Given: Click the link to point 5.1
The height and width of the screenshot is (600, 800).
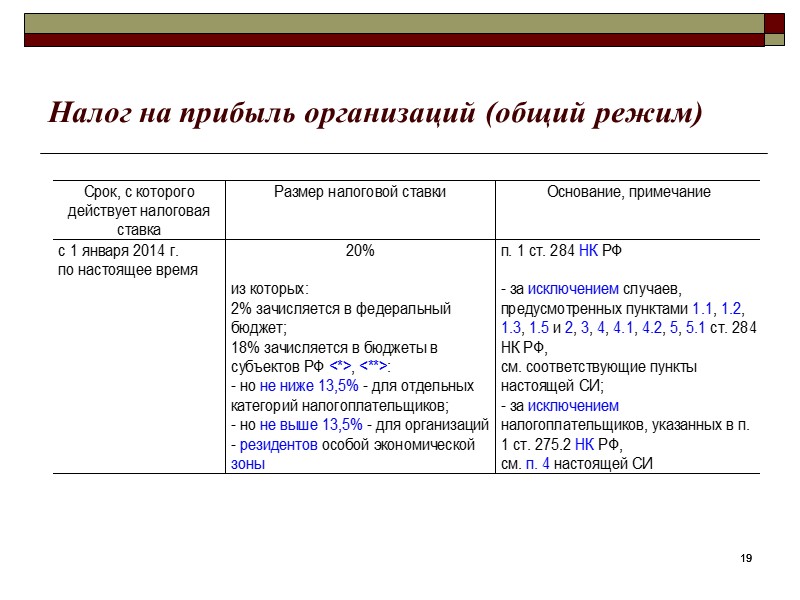Looking at the screenshot, I should pos(695,328).
